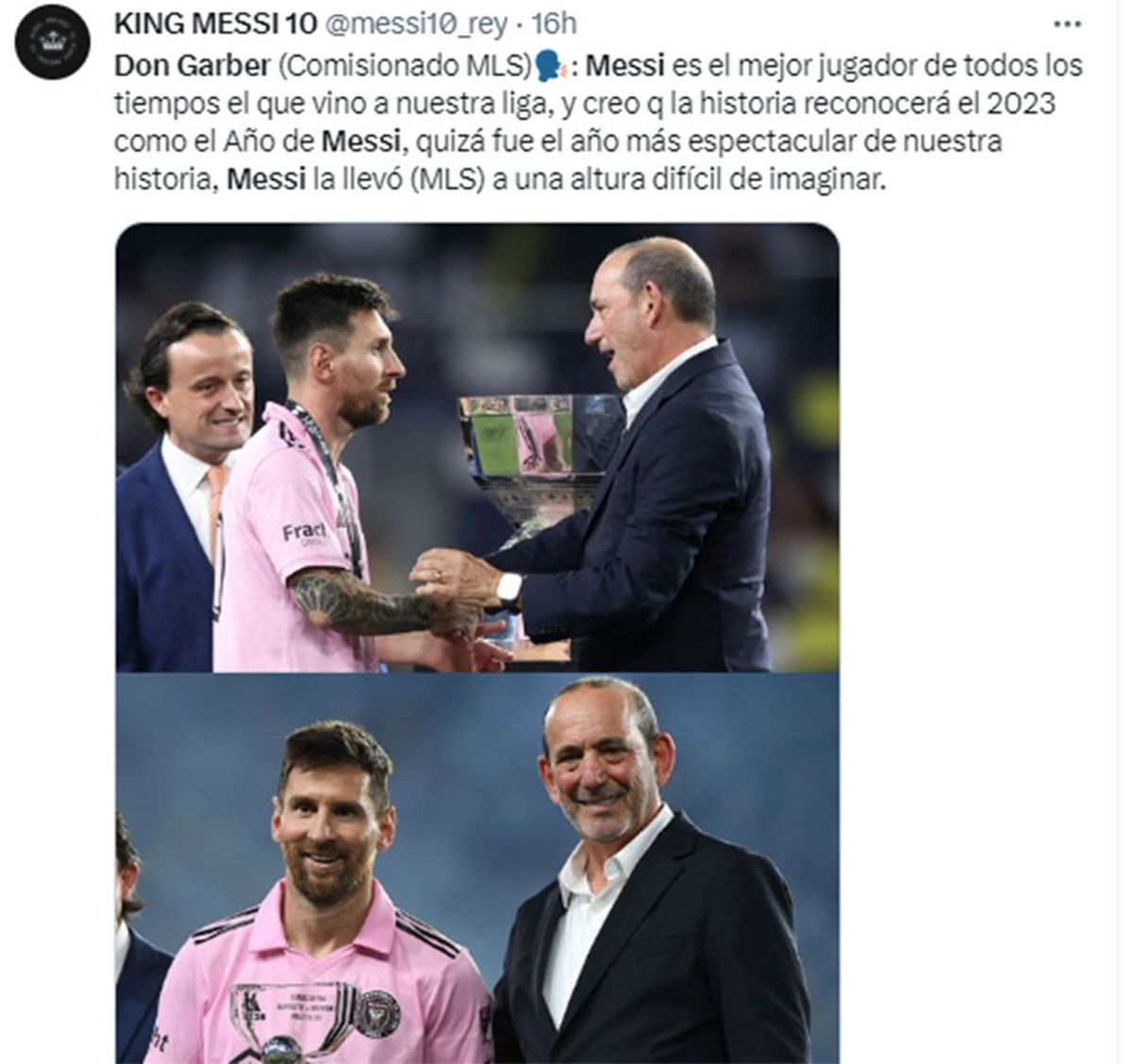Click bold "Messi" right after the emoji

625,66
